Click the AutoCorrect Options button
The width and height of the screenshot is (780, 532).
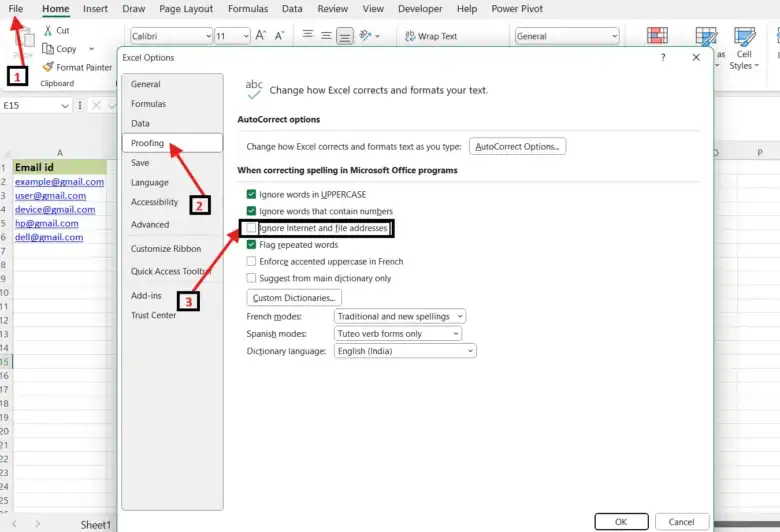tap(517, 146)
